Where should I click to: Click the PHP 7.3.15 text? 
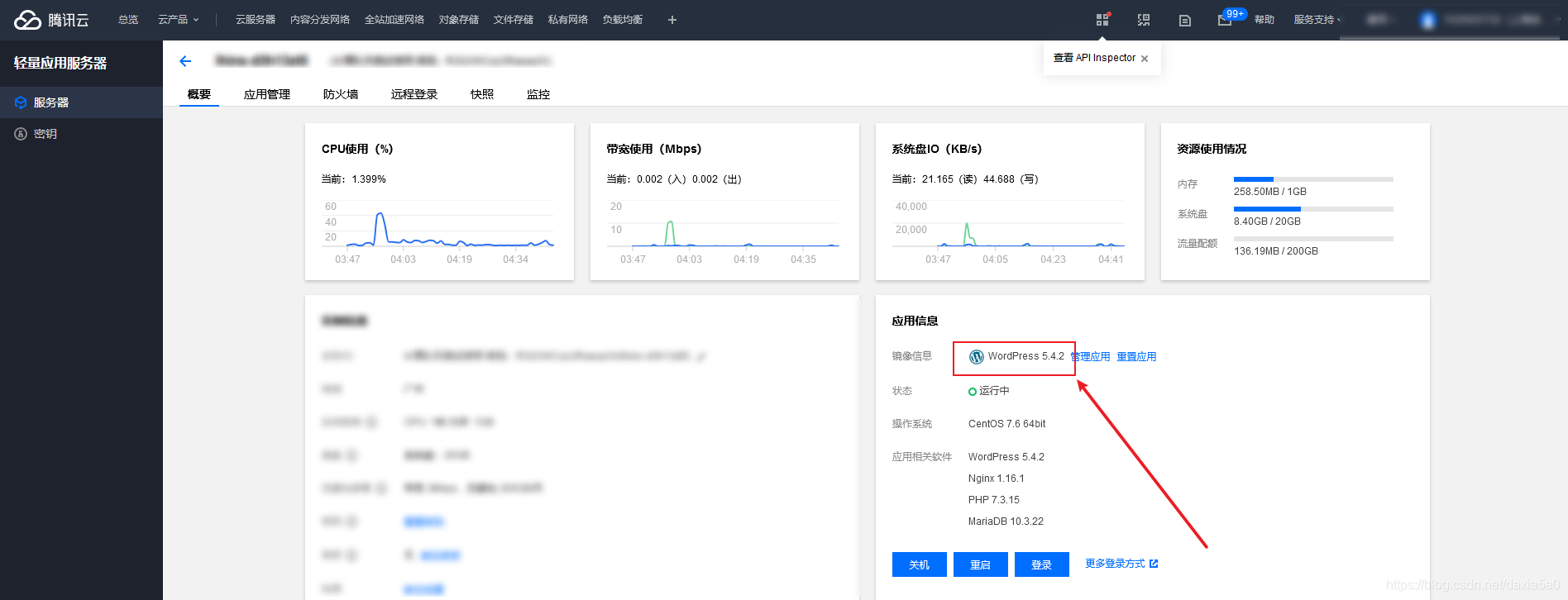tap(993, 500)
